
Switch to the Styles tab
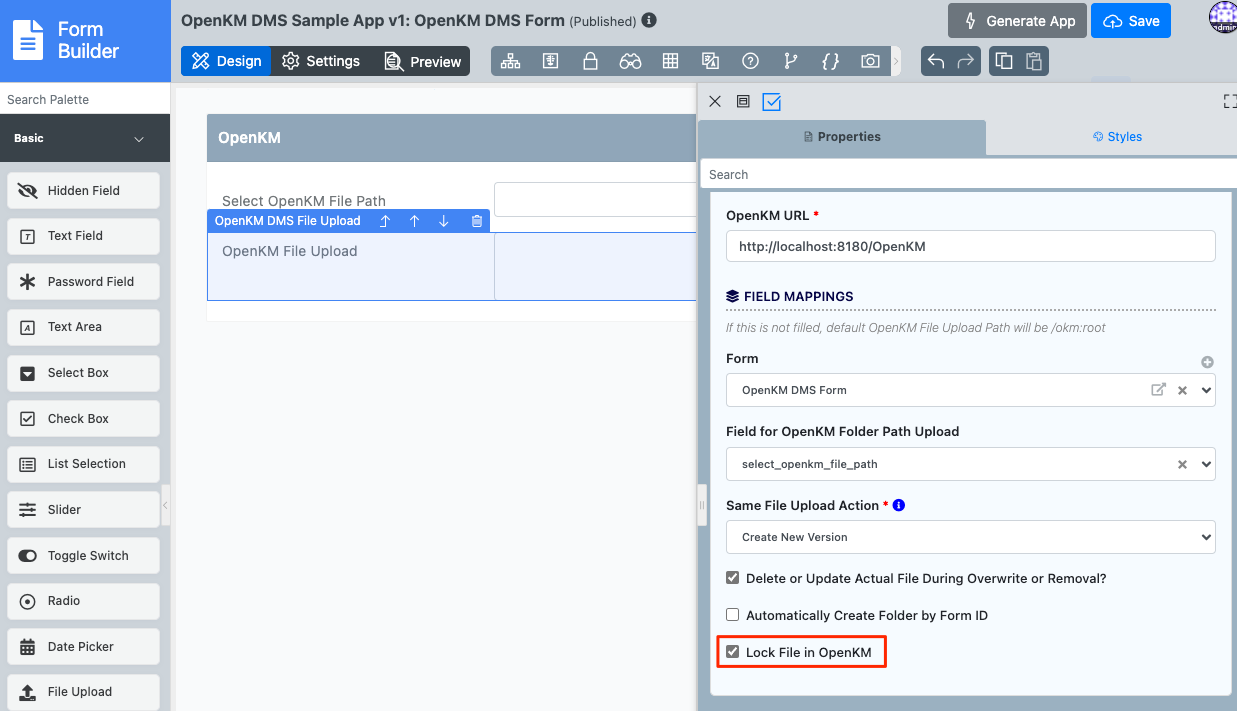pos(1117,137)
